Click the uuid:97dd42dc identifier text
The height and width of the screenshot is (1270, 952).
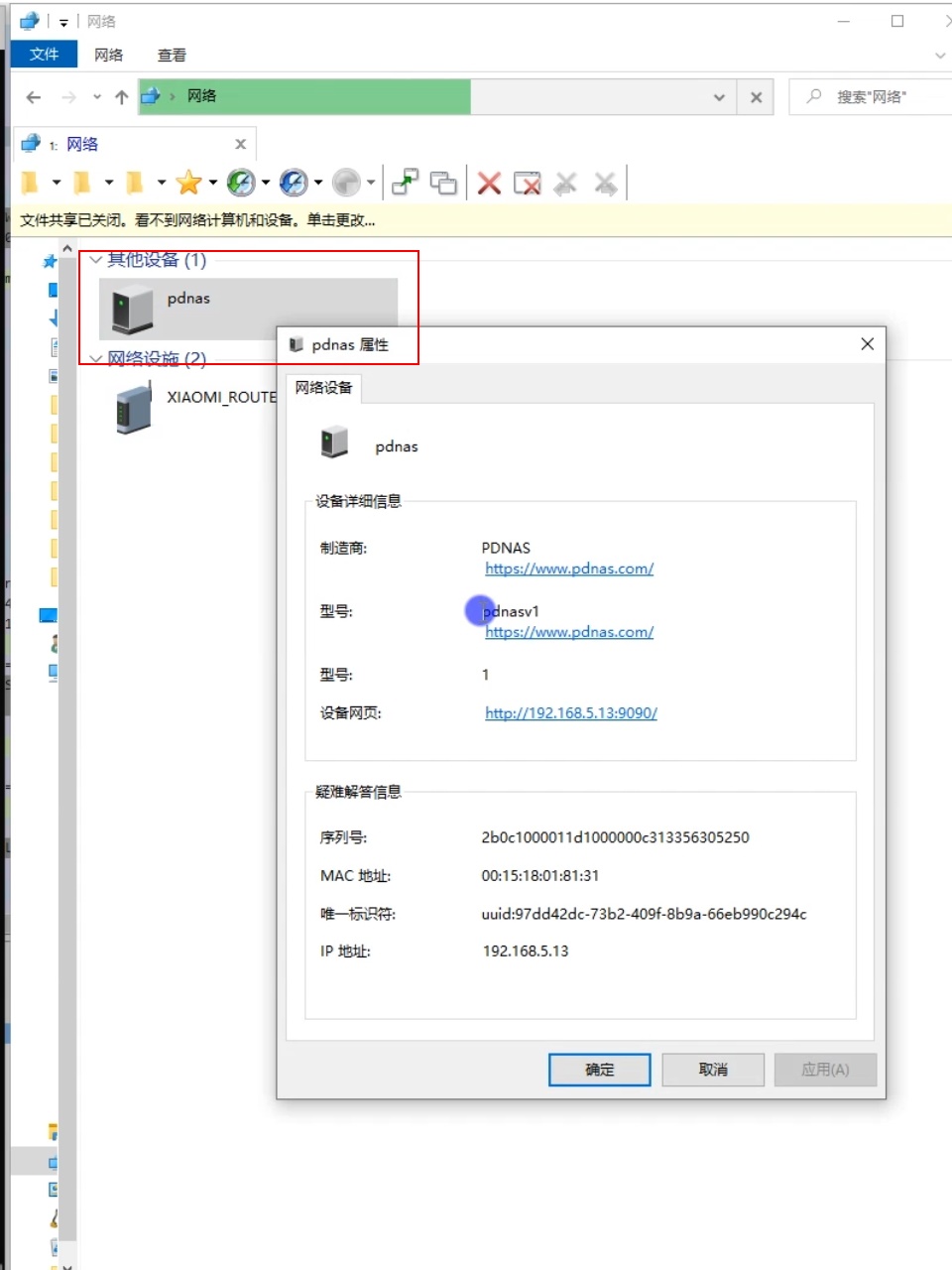644,914
